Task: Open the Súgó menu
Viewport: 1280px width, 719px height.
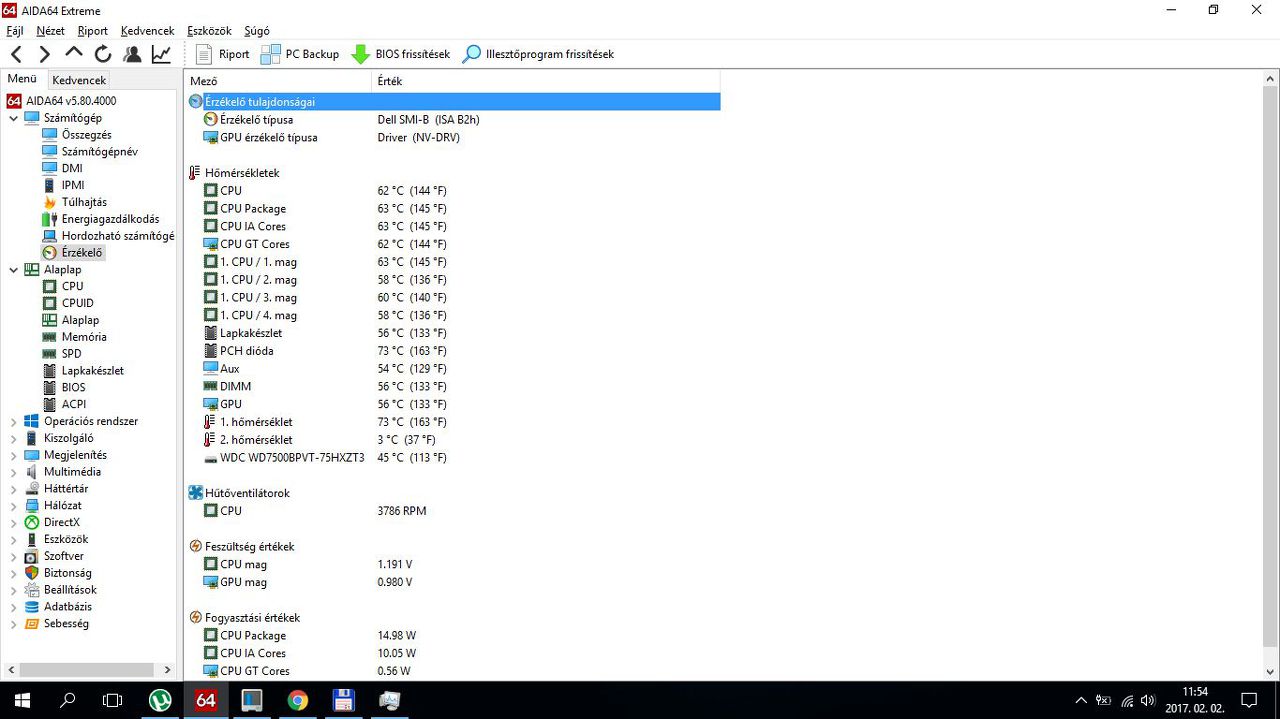Action: pyautogui.click(x=256, y=31)
